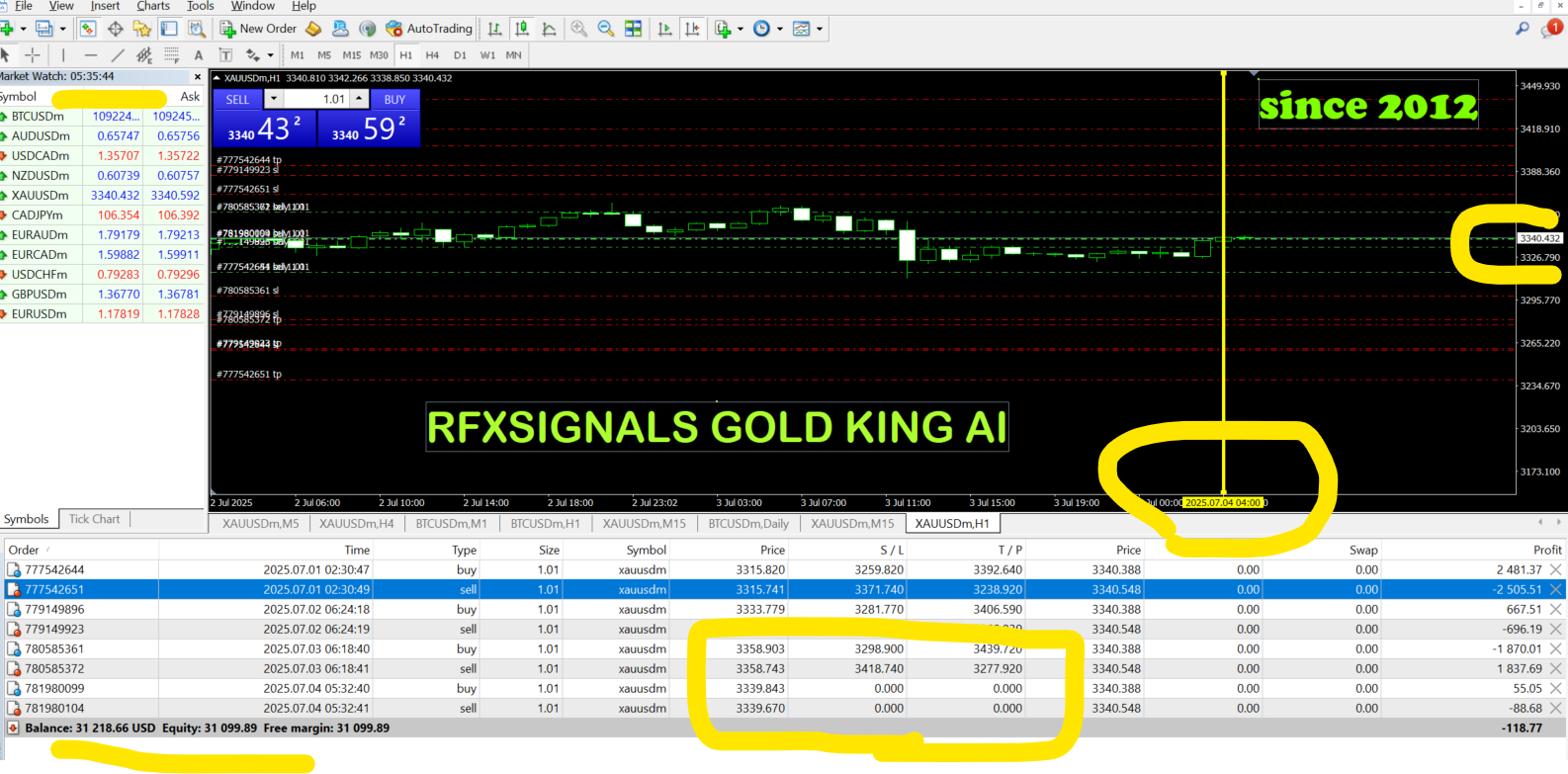This screenshot has height=774, width=1568.
Task: Select the Crosshair tool
Action: point(33,55)
